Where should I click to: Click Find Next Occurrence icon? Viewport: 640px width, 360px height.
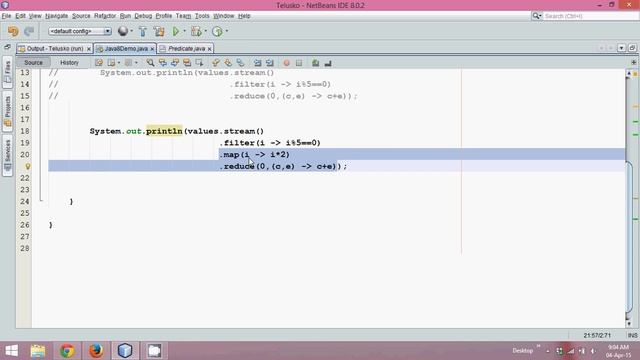point(175,63)
